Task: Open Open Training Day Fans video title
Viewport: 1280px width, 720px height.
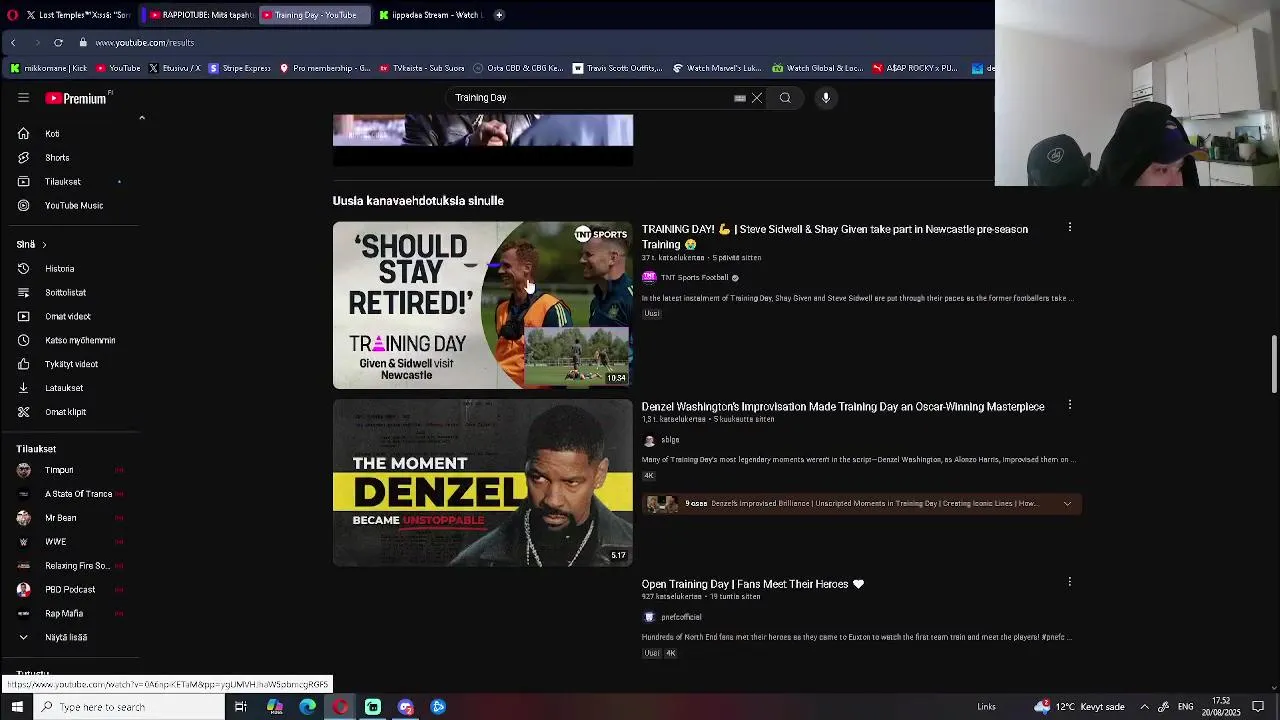Action: click(x=752, y=584)
